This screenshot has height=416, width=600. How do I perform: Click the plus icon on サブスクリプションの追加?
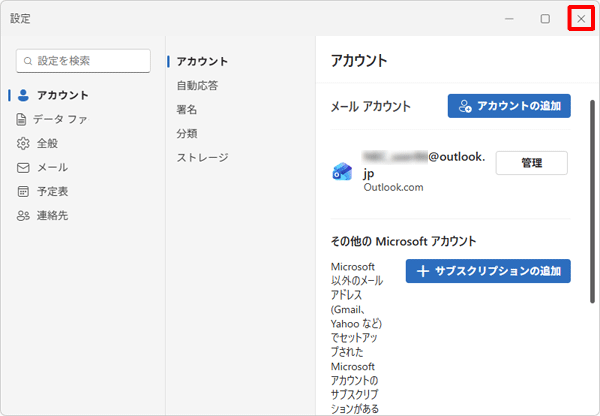(422, 271)
